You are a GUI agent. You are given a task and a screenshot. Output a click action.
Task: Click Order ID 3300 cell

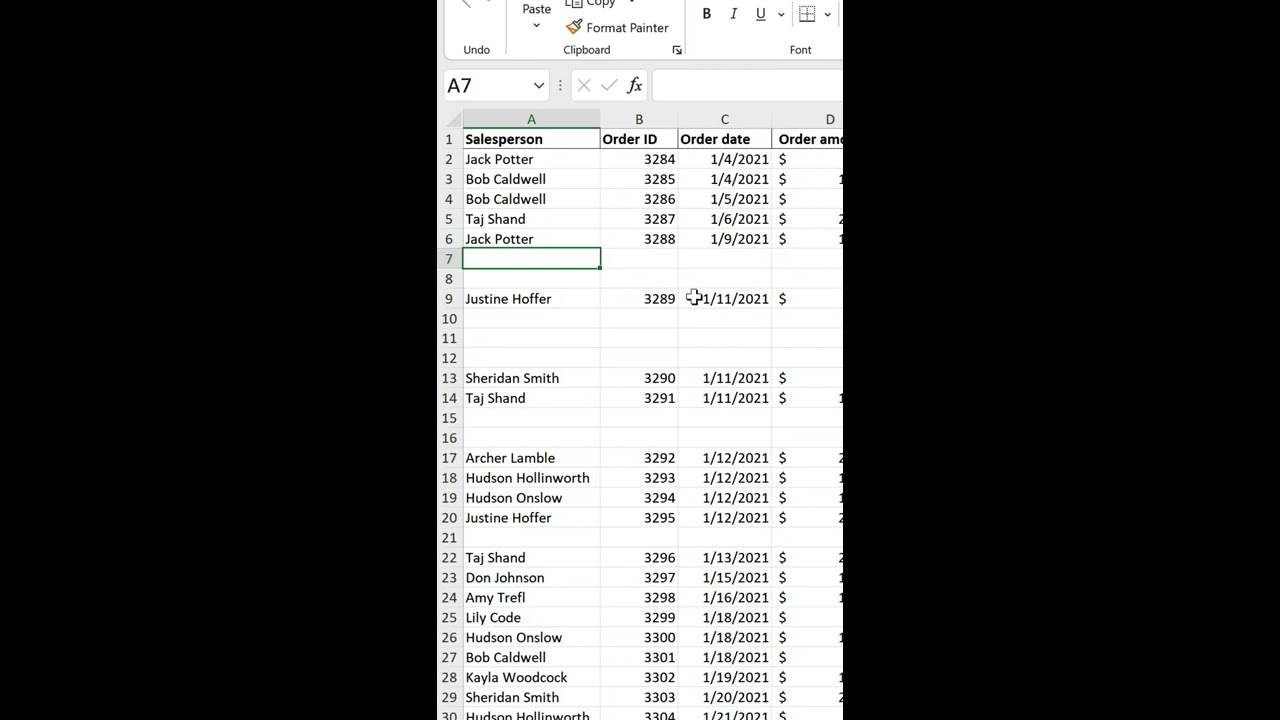639,638
